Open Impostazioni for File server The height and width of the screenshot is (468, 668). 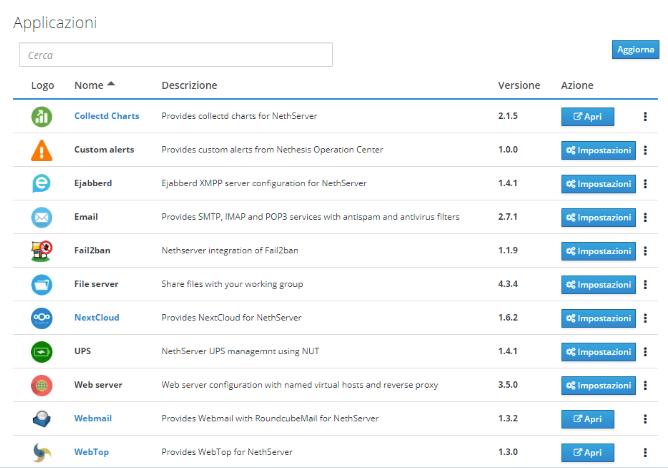598,285
